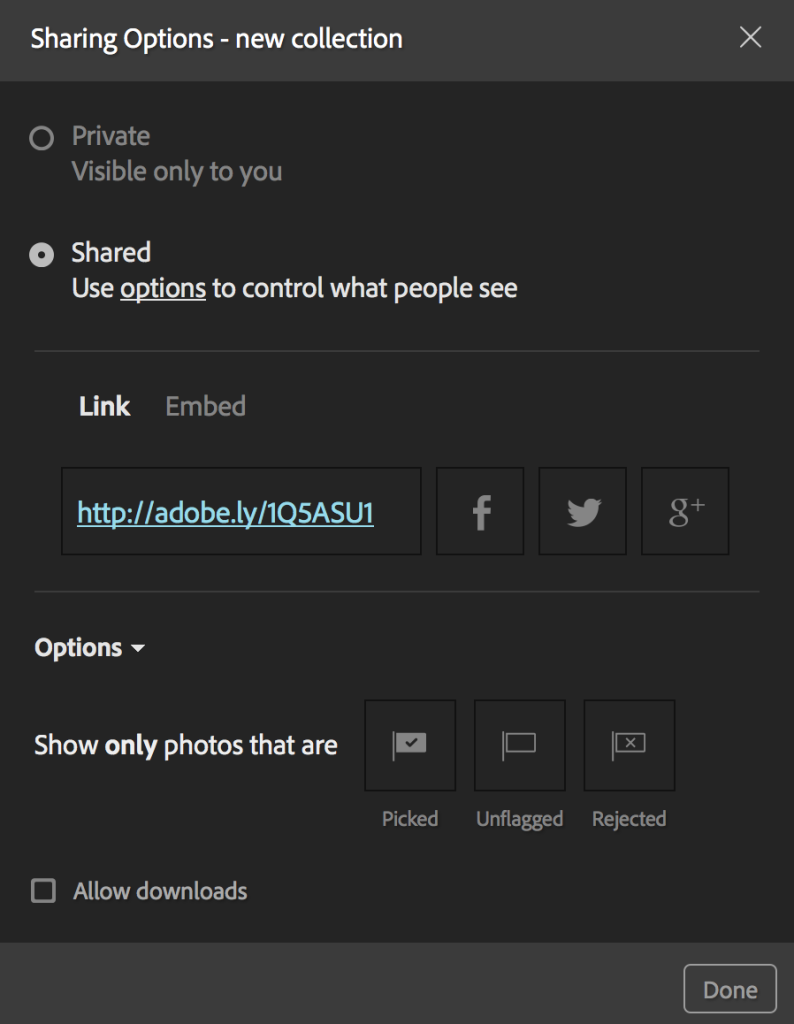
Task: Click the Rejected text label
Action: 629,819
